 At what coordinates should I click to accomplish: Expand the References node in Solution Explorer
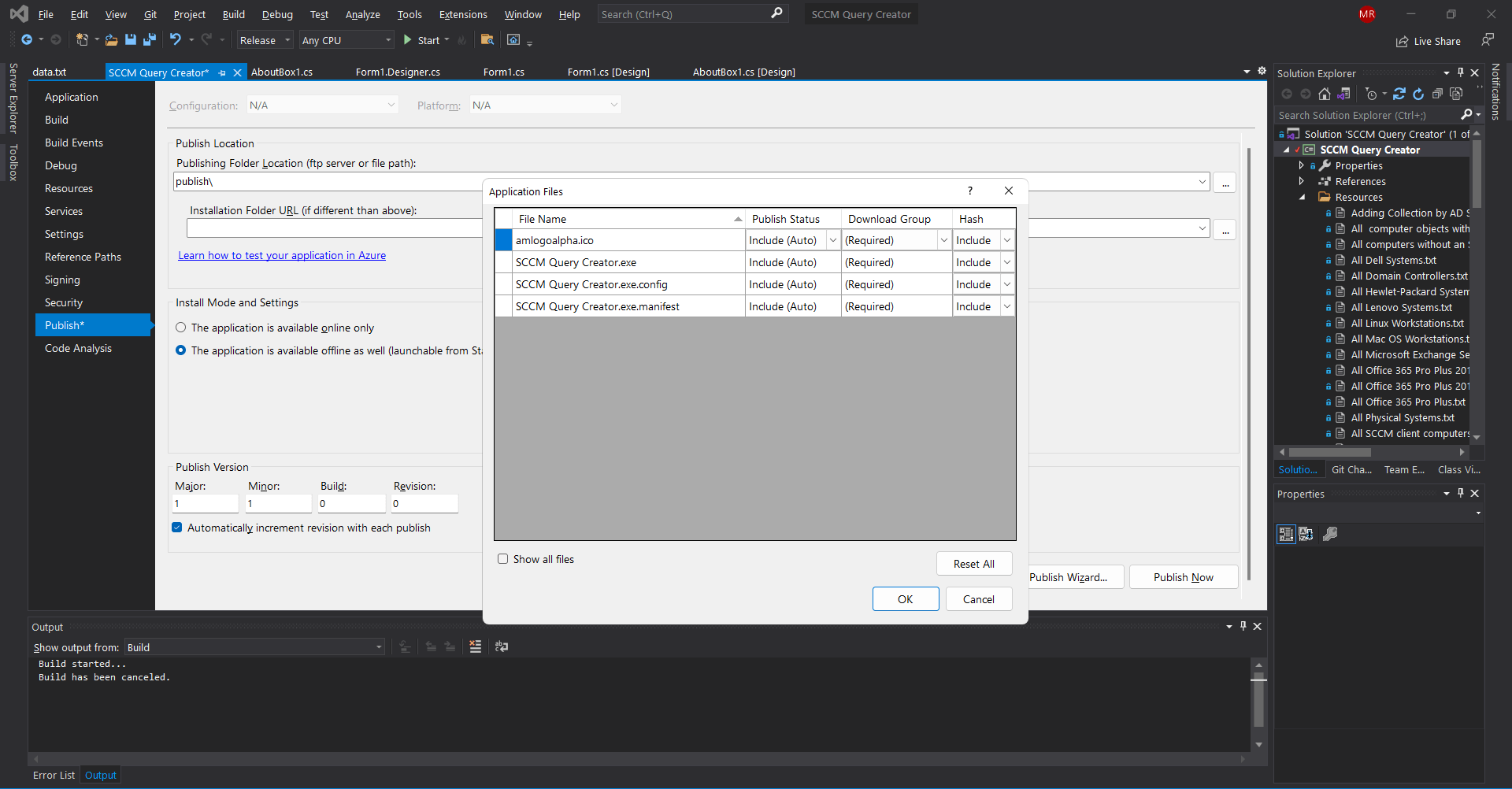tap(1301, 181)
